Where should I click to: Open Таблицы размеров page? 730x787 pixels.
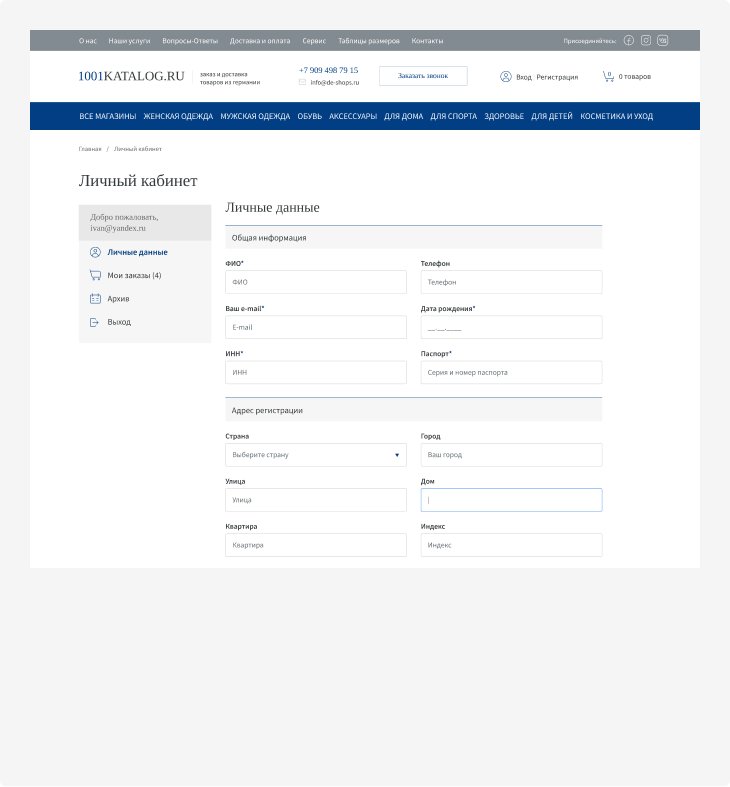(369, 41)
